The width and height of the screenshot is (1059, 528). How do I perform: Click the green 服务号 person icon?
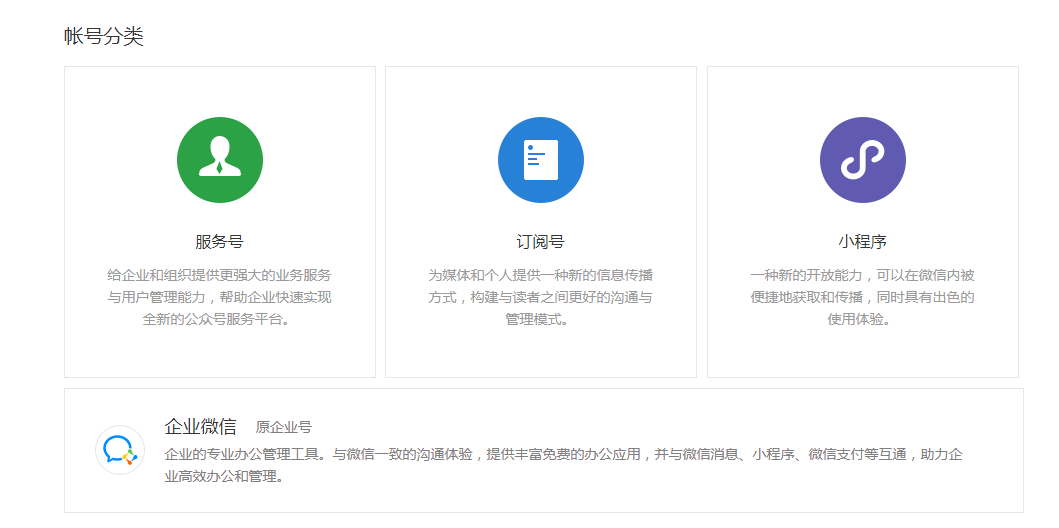pyautogui.click(x=219, y=160)
